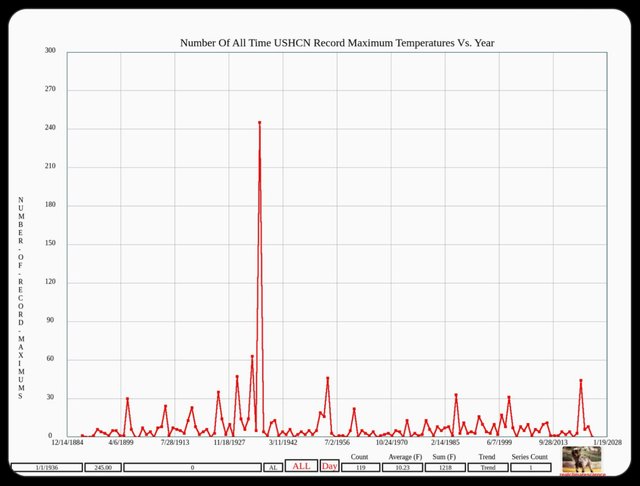Click the 1/1/1936 date field
This screenshot has width=640, height=486.
point(47,467)
